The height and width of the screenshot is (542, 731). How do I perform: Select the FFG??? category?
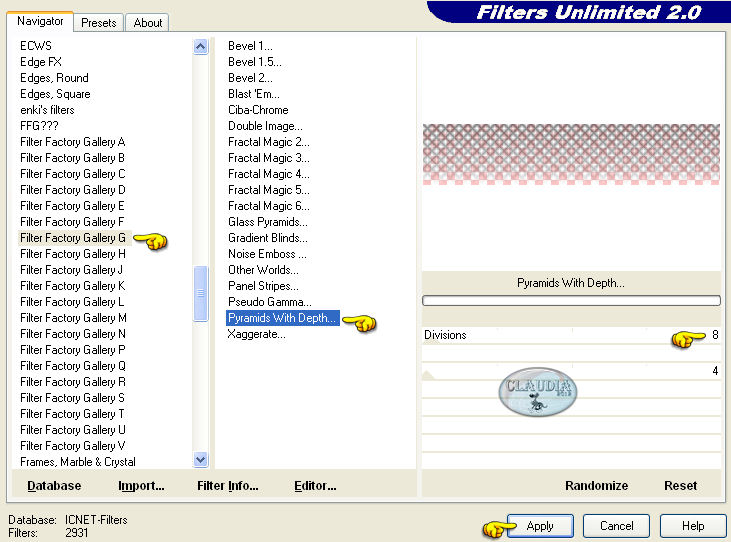click(39, 126)
